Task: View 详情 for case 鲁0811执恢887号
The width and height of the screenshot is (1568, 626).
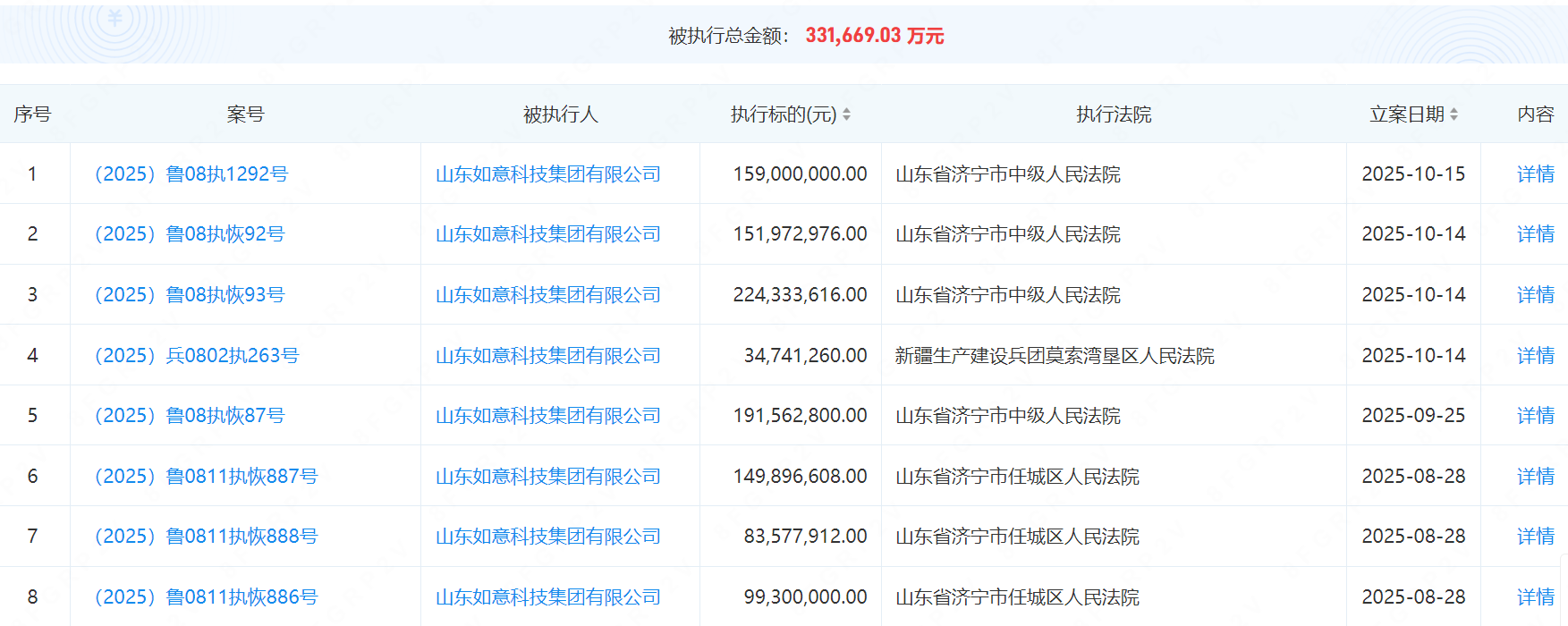Action: 1536,476
